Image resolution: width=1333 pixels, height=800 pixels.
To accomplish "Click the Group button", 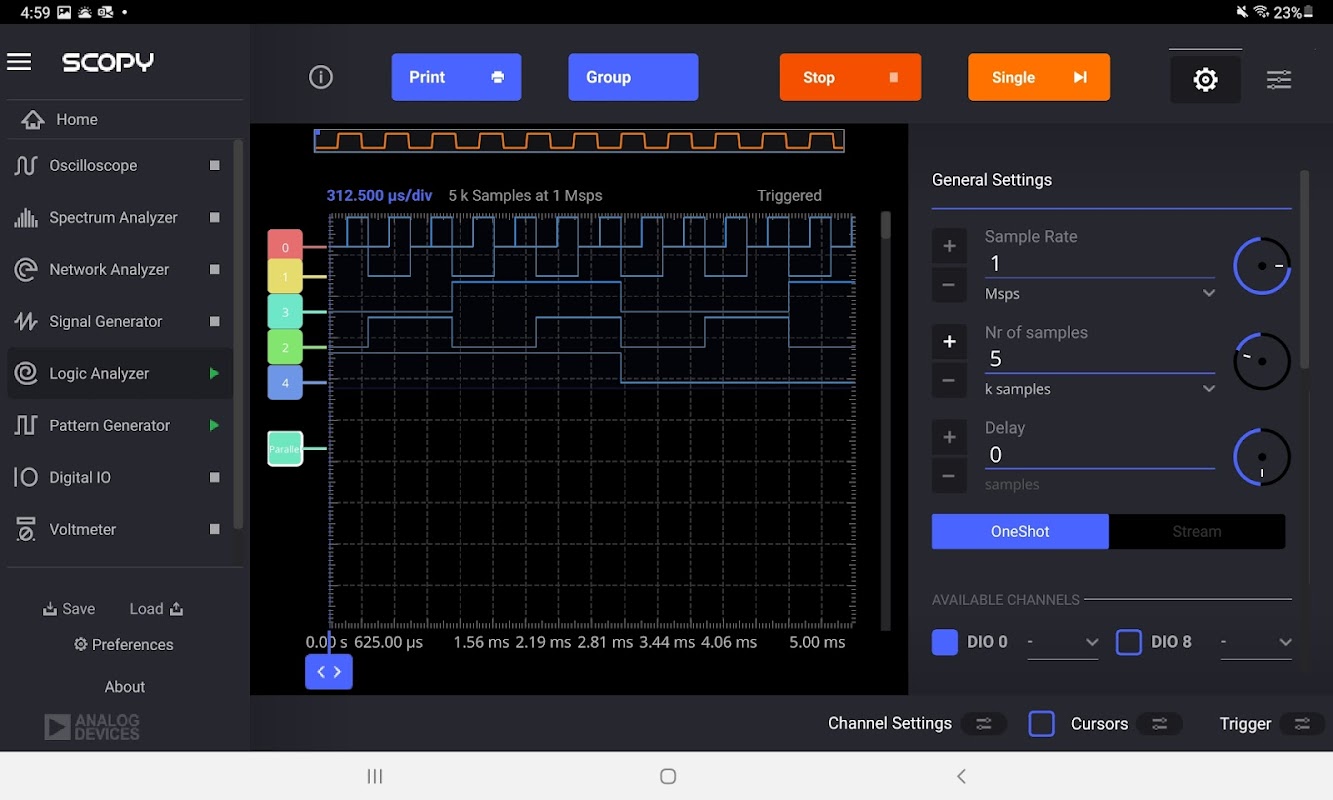I will (633, 77).
